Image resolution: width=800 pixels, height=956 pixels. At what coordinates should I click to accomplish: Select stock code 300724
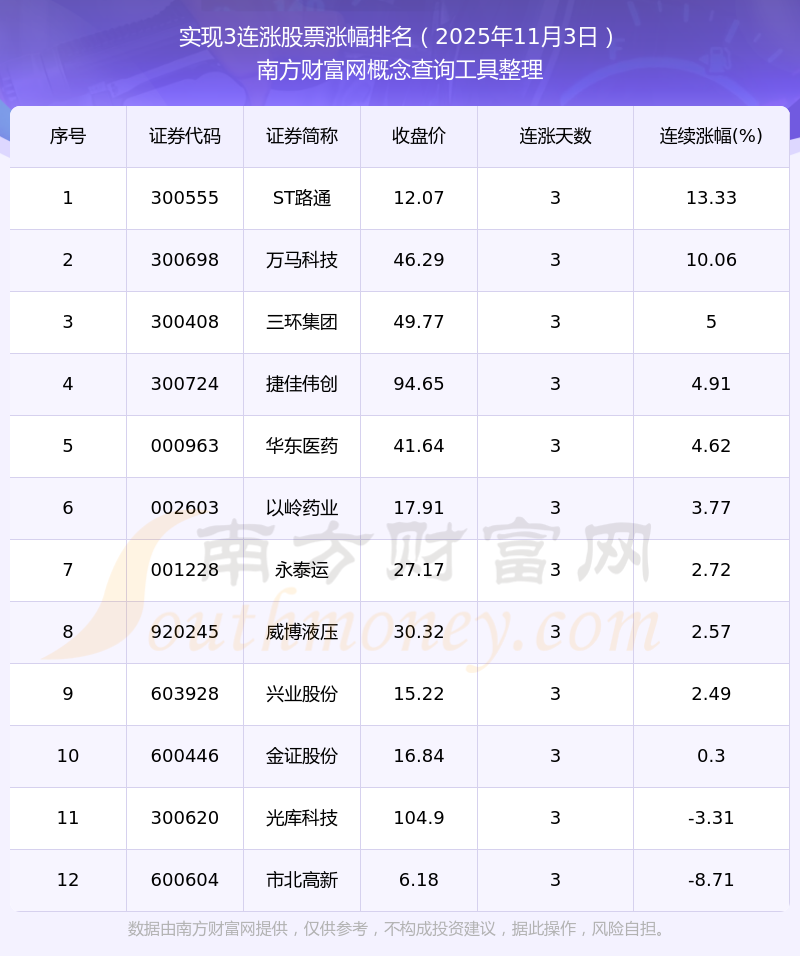click(x=185, y=384)
